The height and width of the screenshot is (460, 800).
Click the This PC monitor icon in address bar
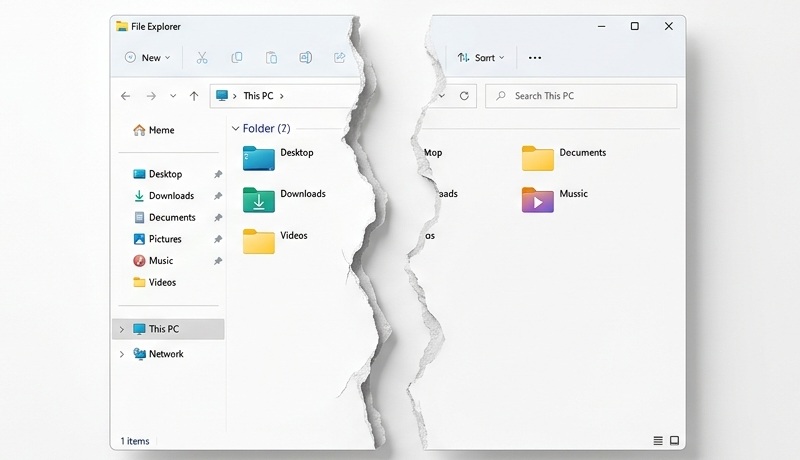222,96
